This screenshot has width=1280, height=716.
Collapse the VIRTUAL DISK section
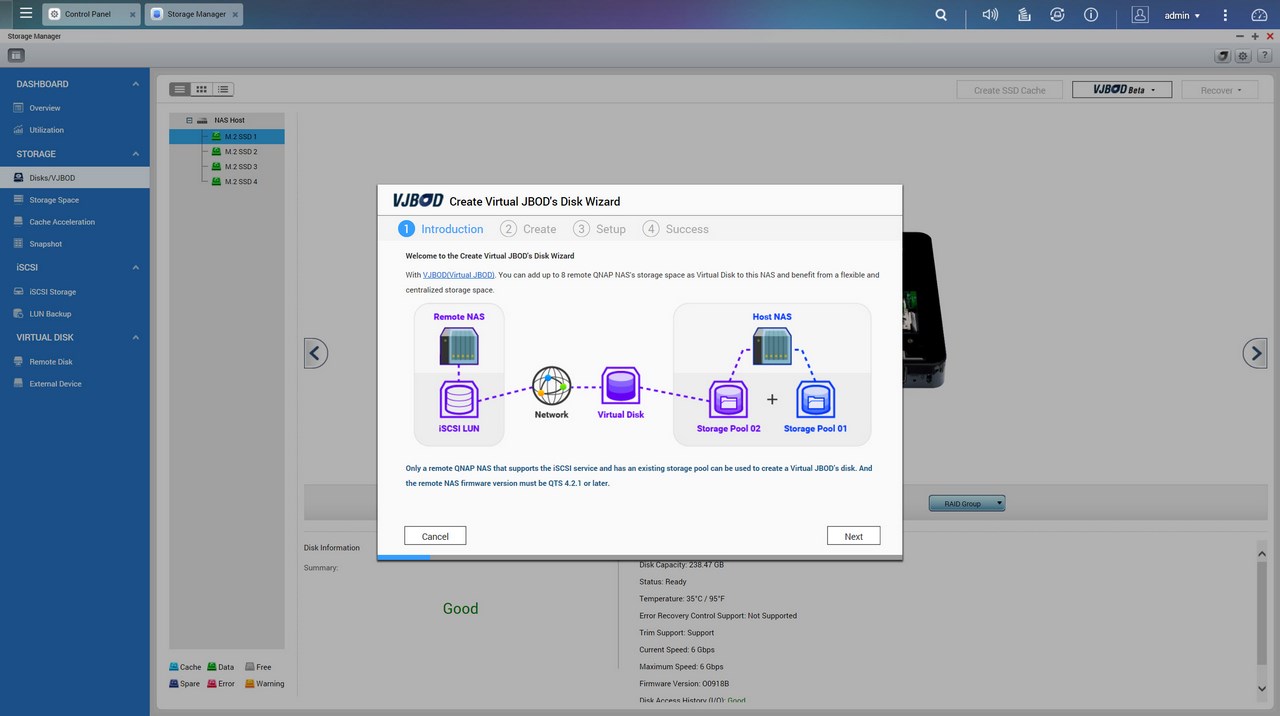tap(136, 338)
